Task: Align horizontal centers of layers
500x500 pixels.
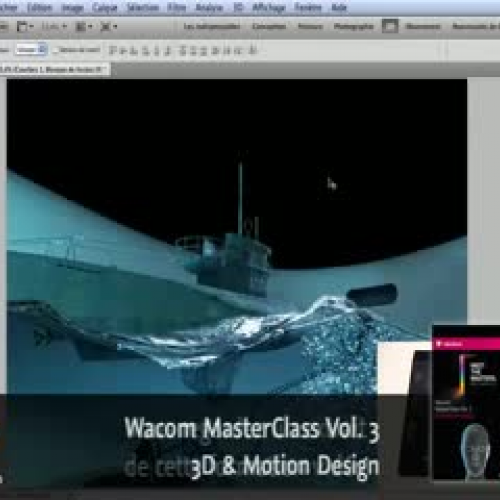Action: coord(157,50)
